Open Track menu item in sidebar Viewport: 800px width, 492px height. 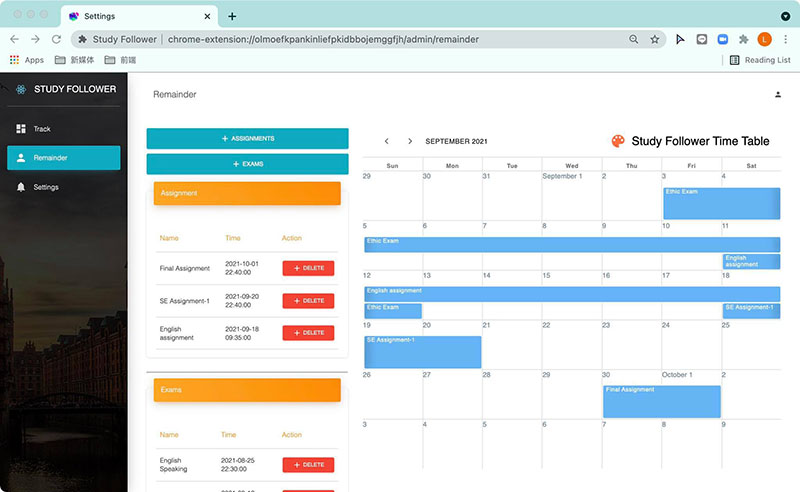tap(64, 129)
